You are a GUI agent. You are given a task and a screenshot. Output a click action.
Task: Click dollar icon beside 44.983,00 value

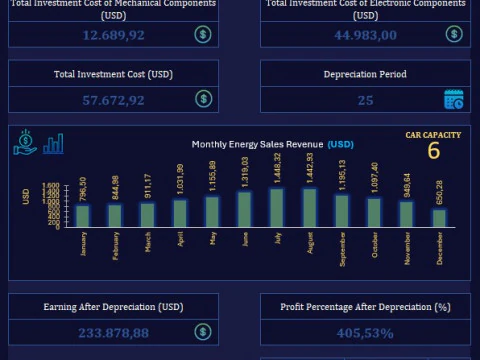454,34
